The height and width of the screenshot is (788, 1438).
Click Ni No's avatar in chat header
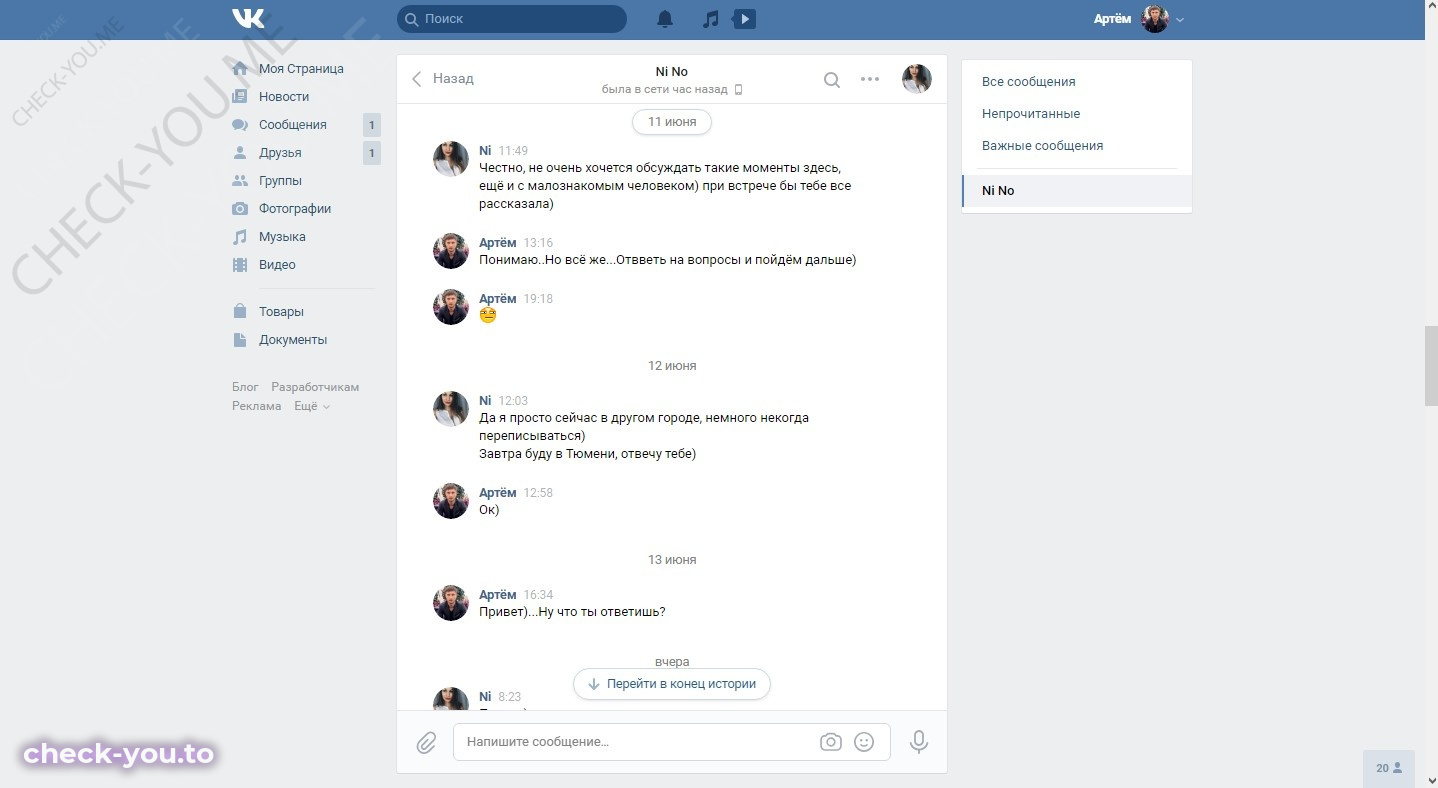pyautogui.click(x=917, y=79)
